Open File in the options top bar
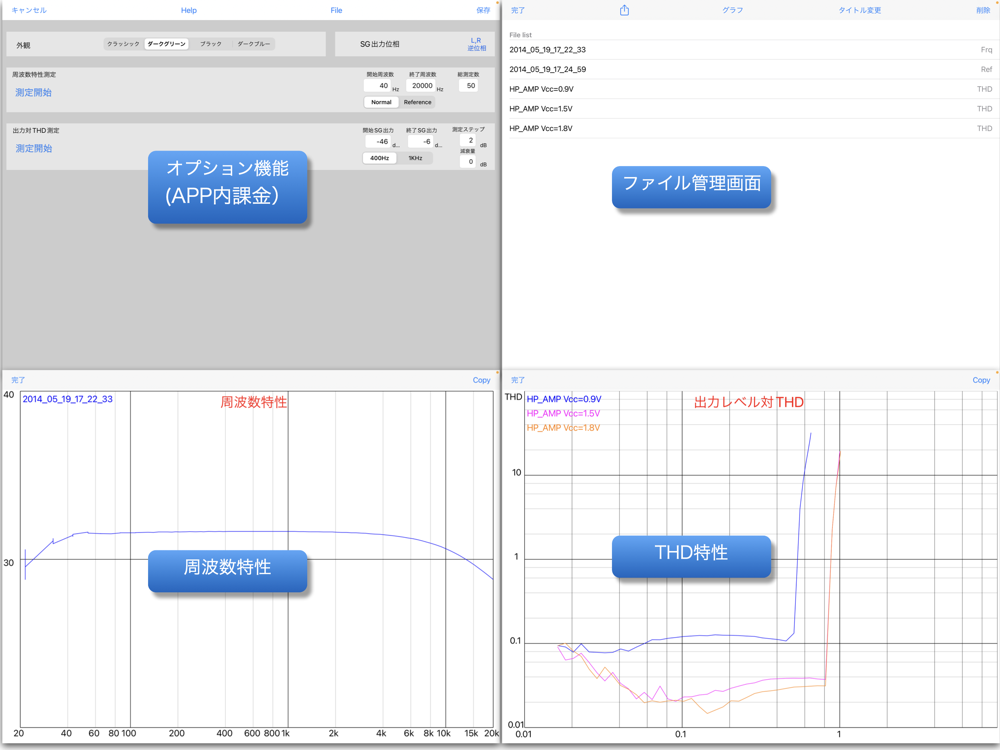The height and width of the screenshot is (750, 1000). click(x=336, y=10)
